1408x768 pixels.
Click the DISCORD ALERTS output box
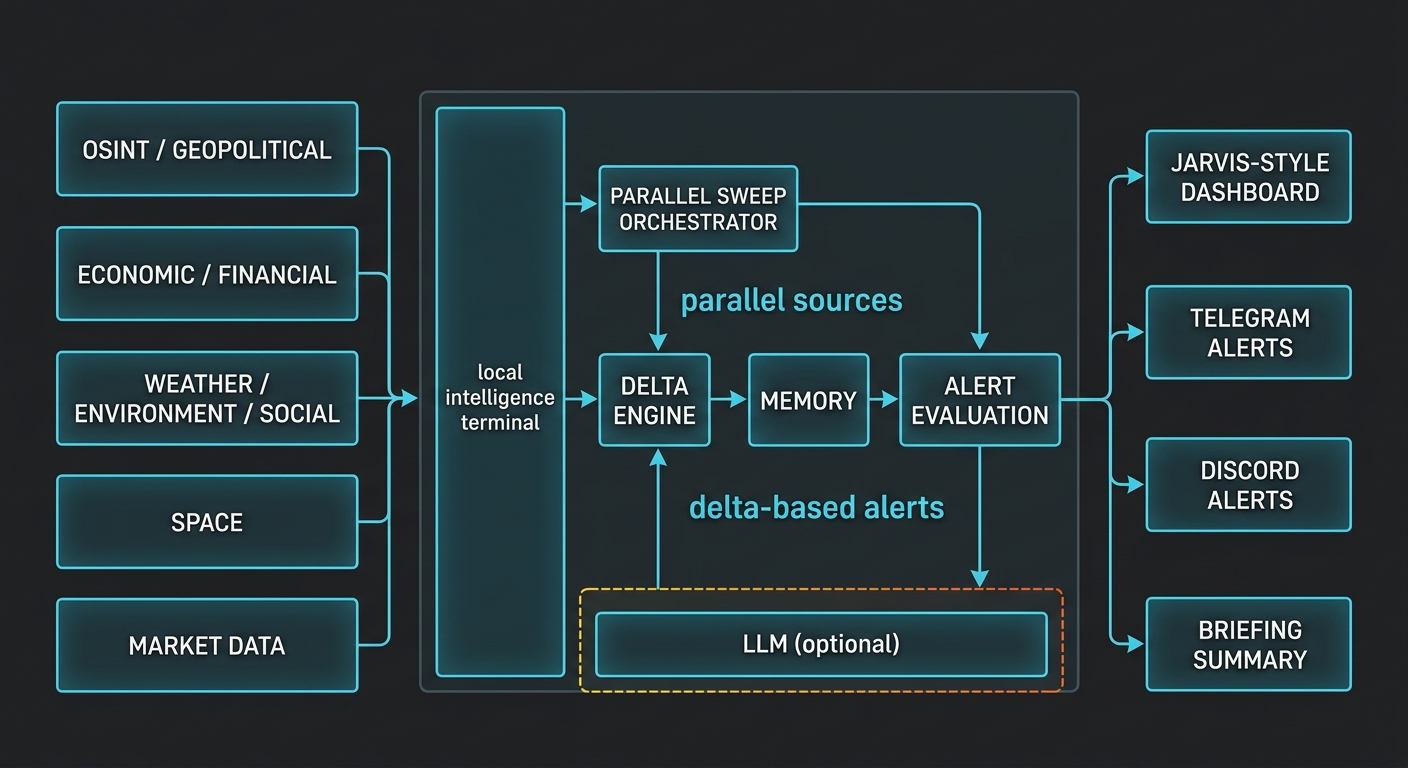click(1248, 484)
